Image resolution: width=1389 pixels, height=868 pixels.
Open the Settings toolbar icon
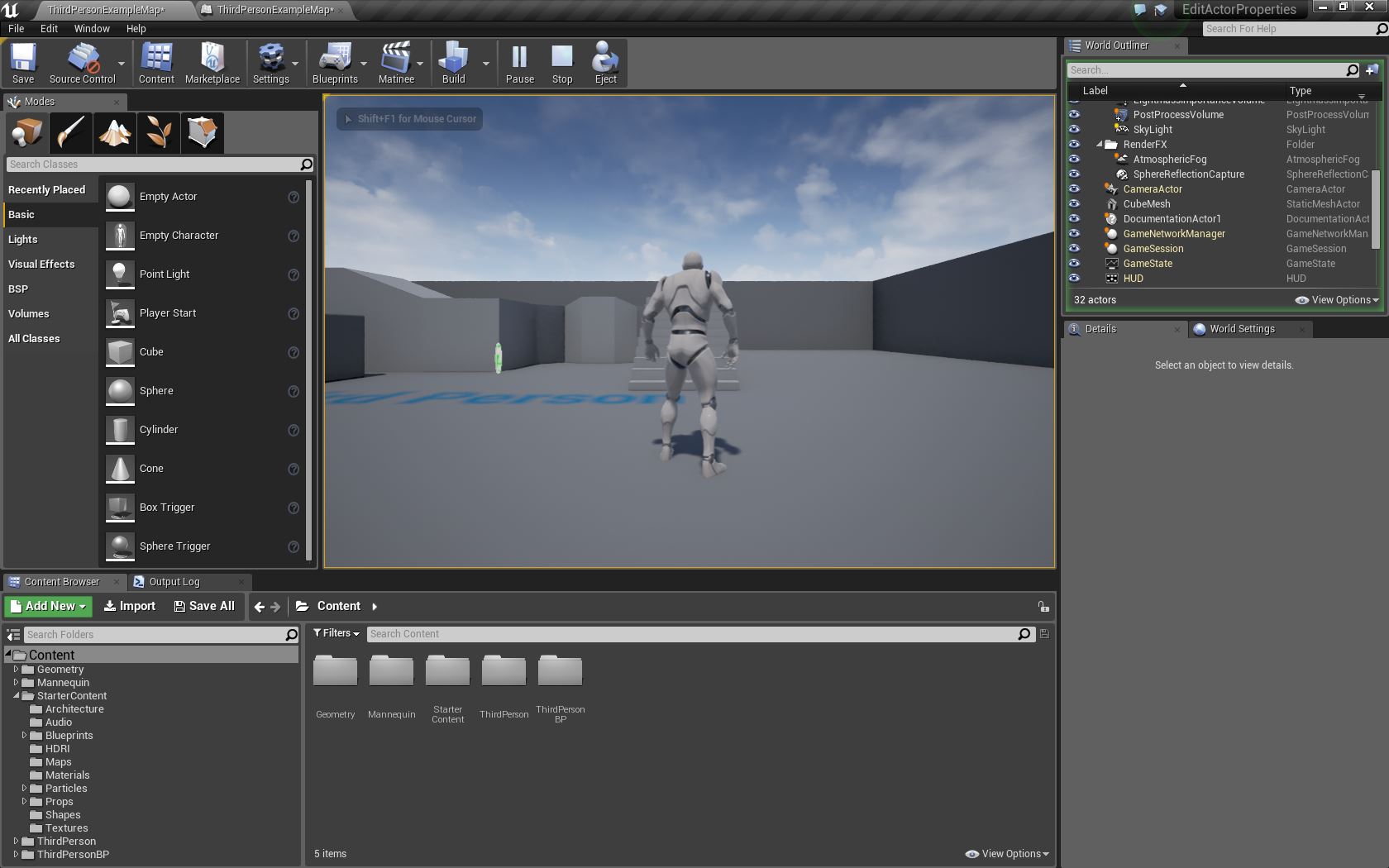[x=271, y=63]
